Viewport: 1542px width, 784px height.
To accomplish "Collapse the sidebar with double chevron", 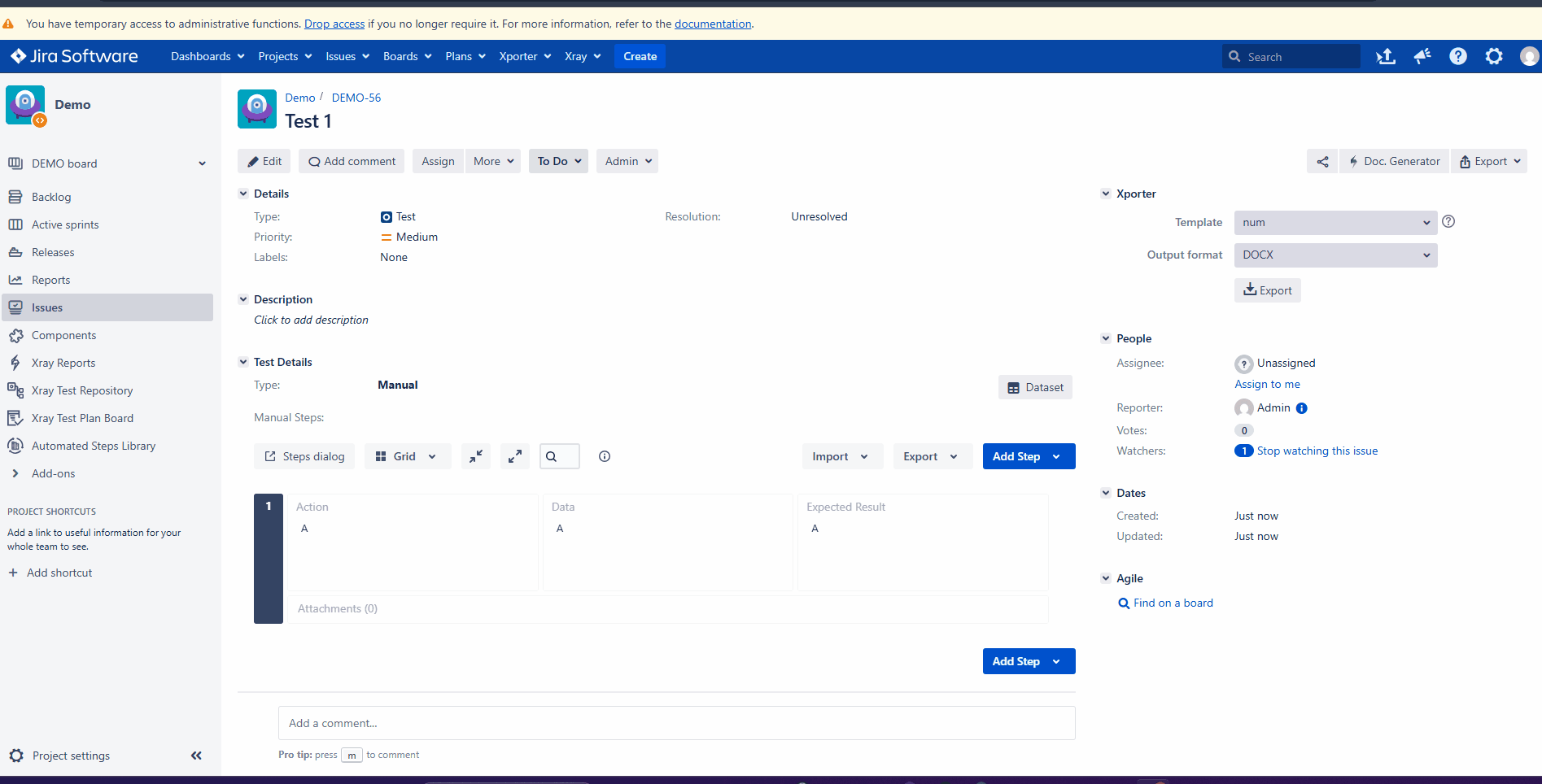I will click(x=196, y=756).
